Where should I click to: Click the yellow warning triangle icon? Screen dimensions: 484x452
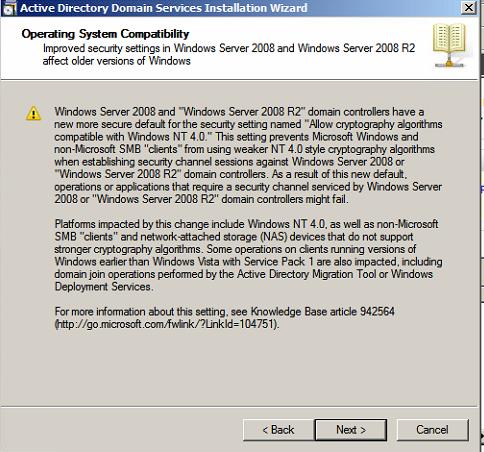coord(33,113)
